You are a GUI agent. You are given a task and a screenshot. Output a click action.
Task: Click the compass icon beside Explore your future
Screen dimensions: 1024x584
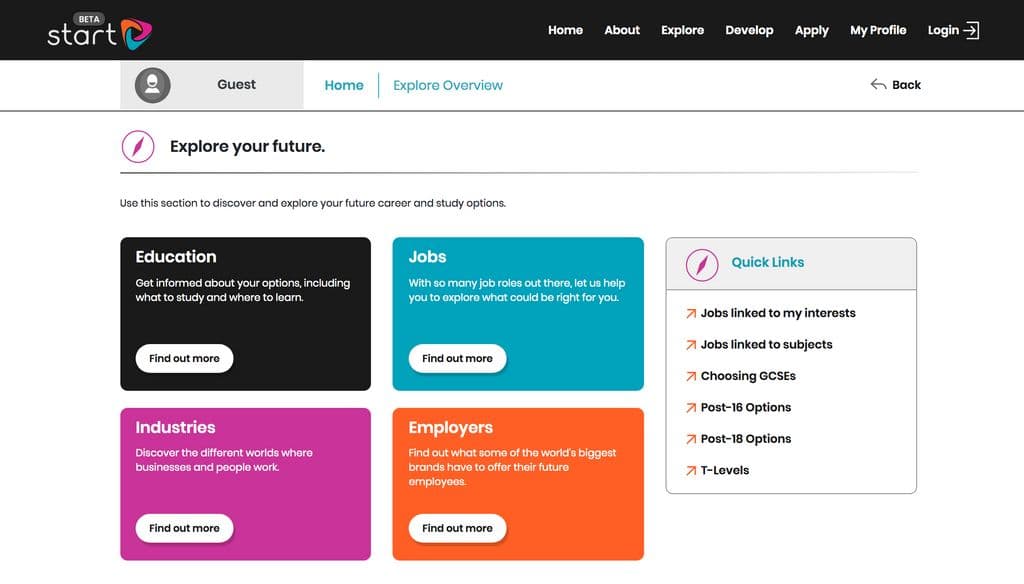point(138,146)
